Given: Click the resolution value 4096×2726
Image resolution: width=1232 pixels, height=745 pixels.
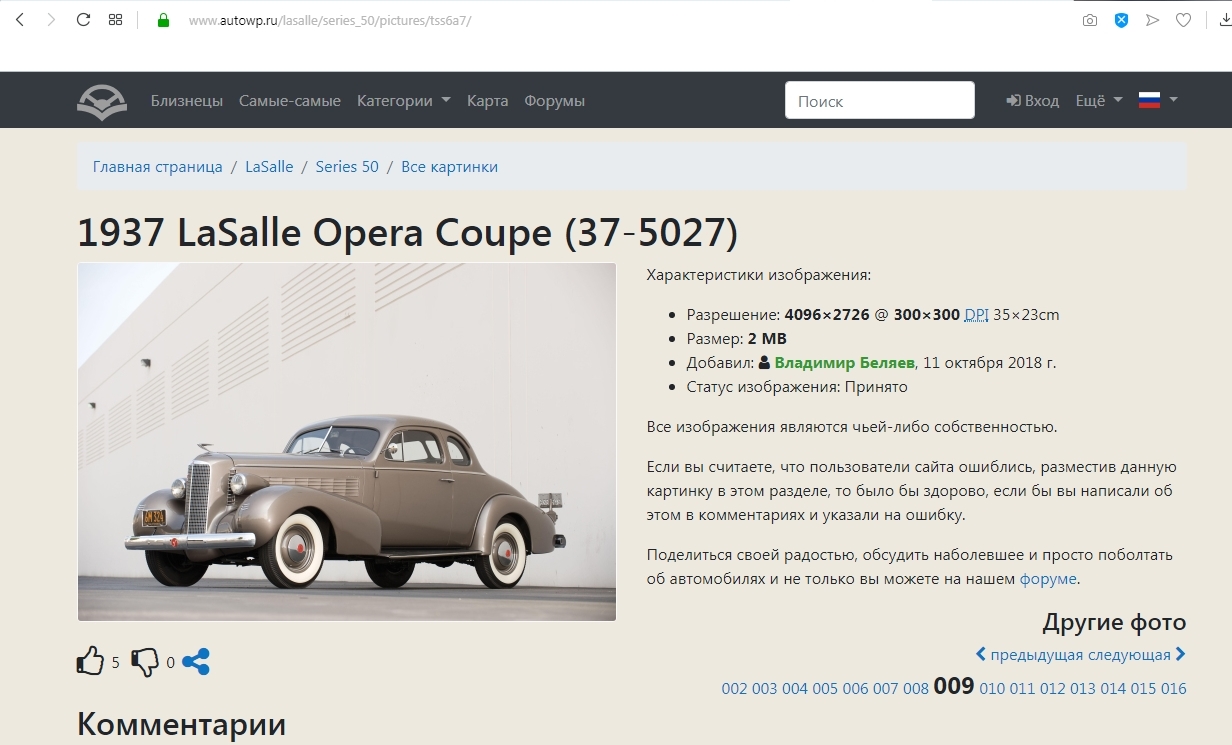Looking at the screenshot, I should tap(827, 315).
